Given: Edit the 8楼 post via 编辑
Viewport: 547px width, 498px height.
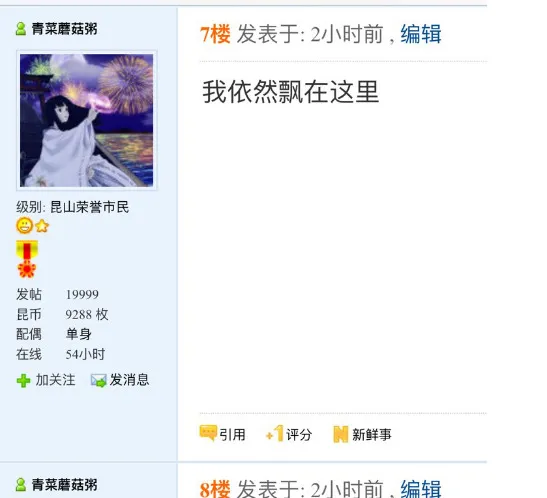Looking at the screenshot, I should (x=421, y=489).
